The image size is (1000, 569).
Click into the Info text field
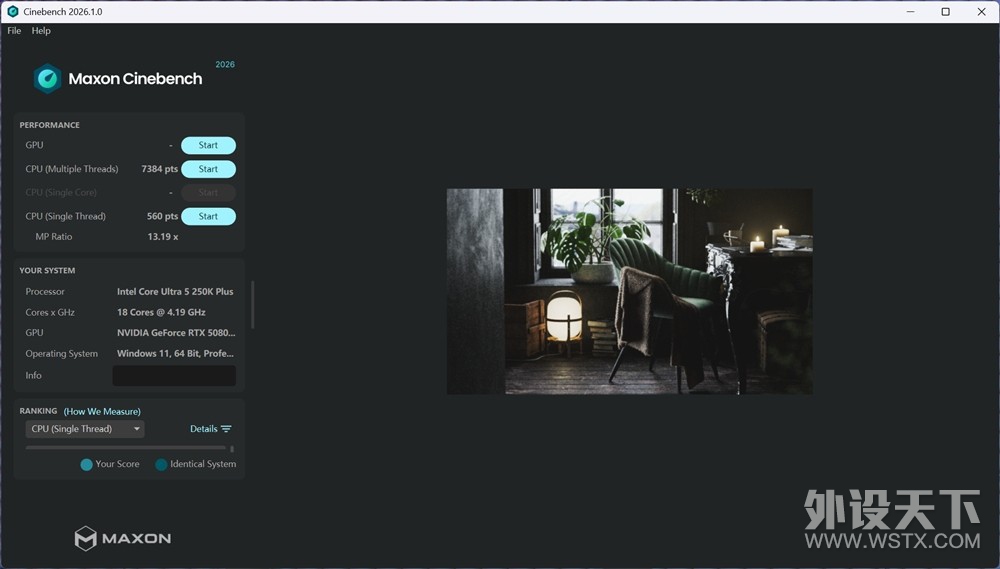click(x=174, y=375)
